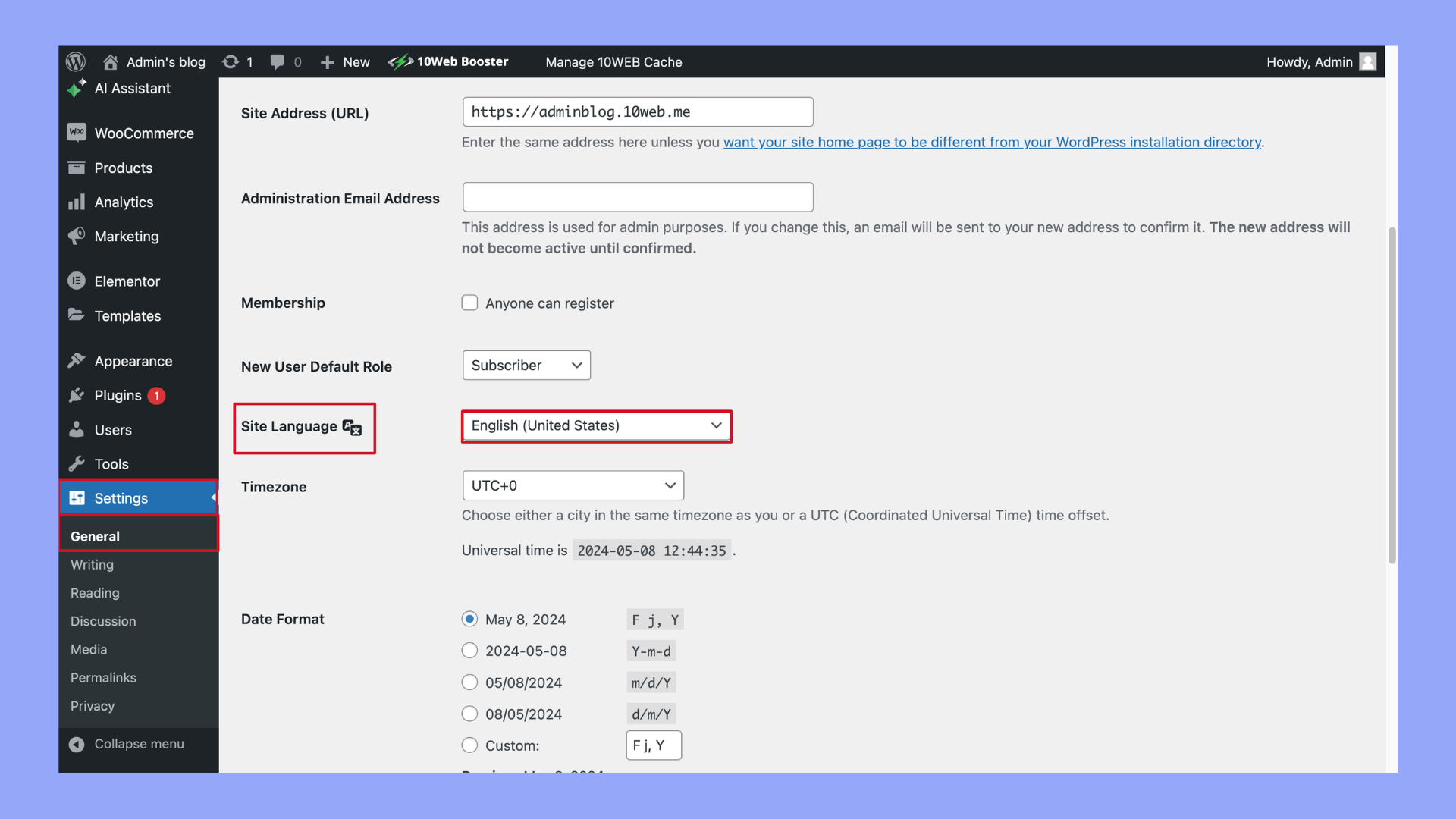The width and height of the screenshot is (1456, 819).
Task: Open WooCommerce from the sidebar
Action: coord(143,133)
